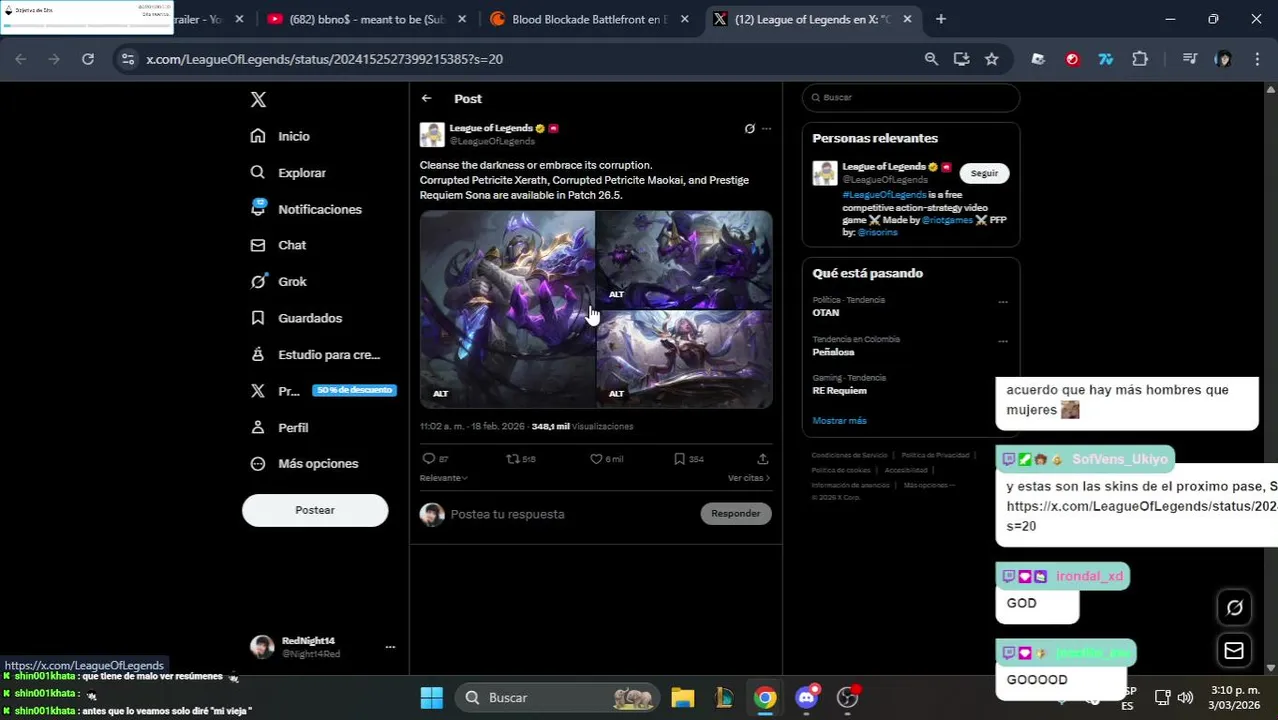
Task: Open a new Chrome tab
Action: point(940,19)
